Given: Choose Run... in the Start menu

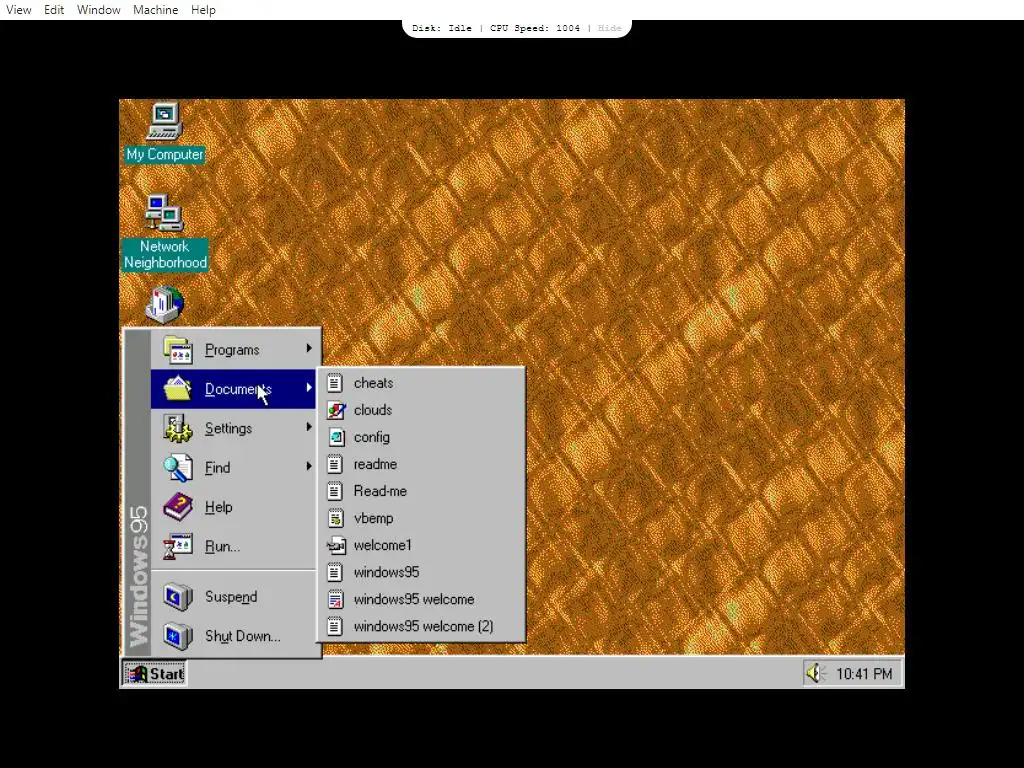Looking at the screenshot, I should pos(233,546).
